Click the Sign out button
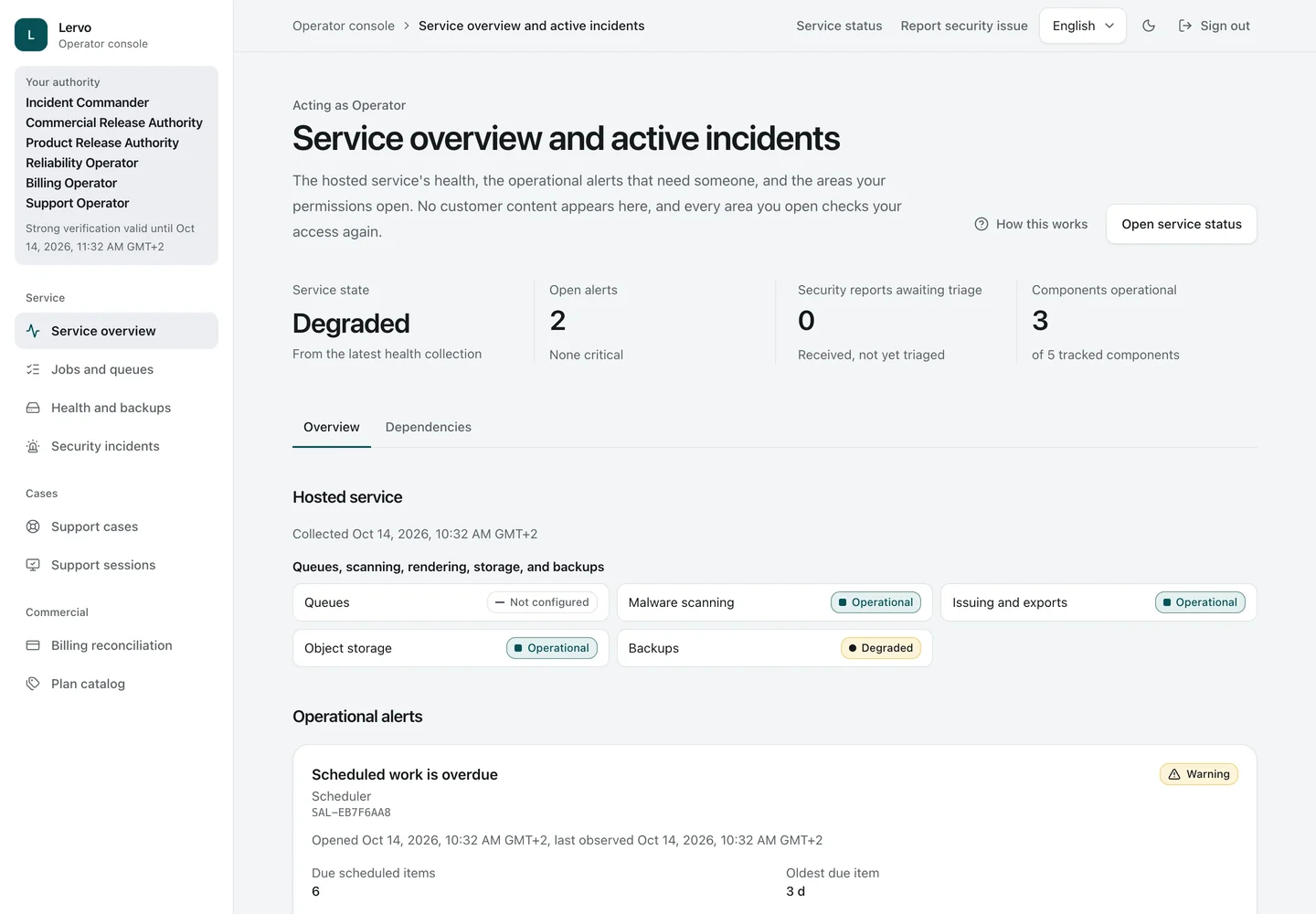The image size is (1316, 914). click(x=1214, y=26)
